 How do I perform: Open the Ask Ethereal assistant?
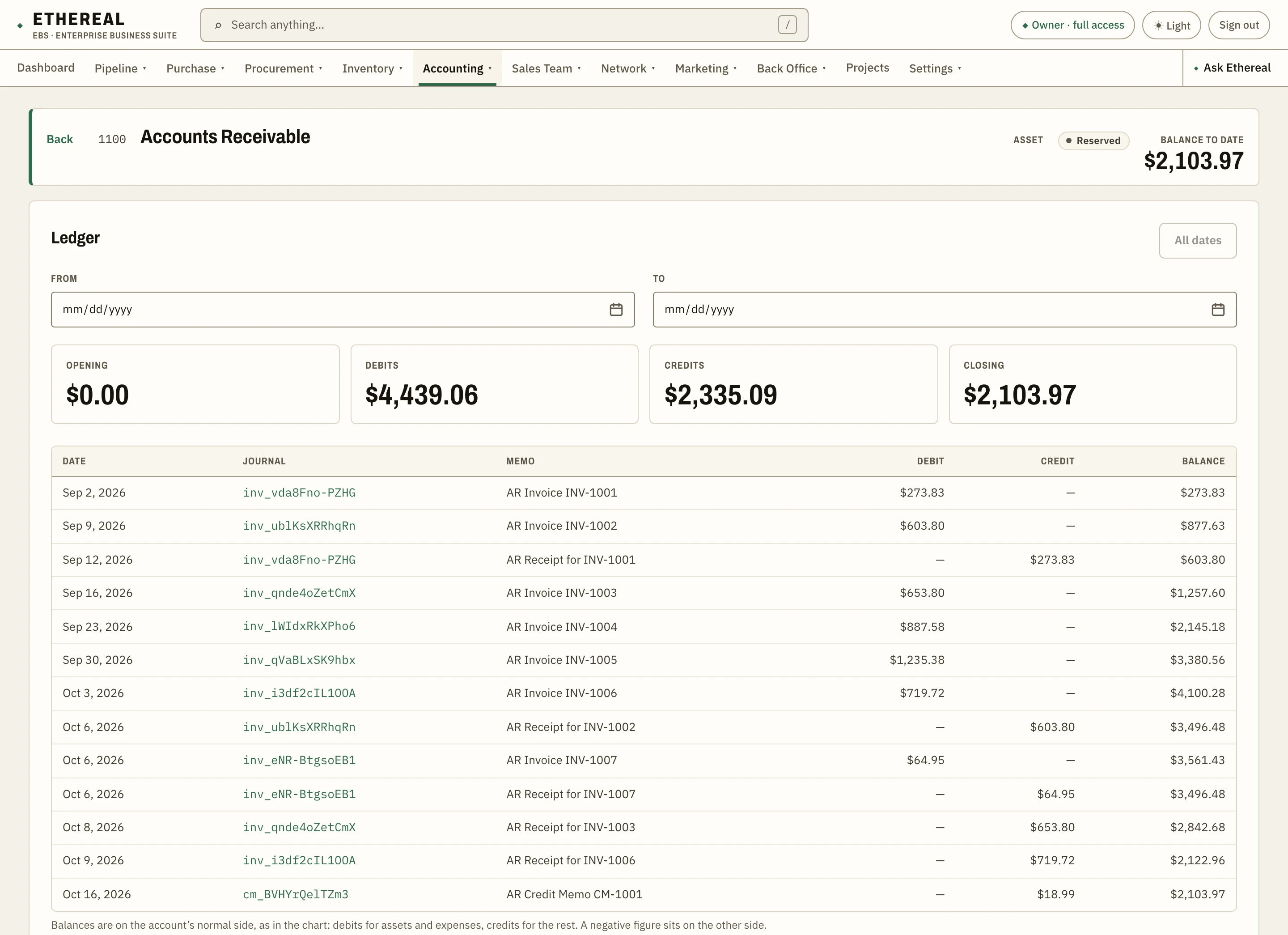(1232, 68)
